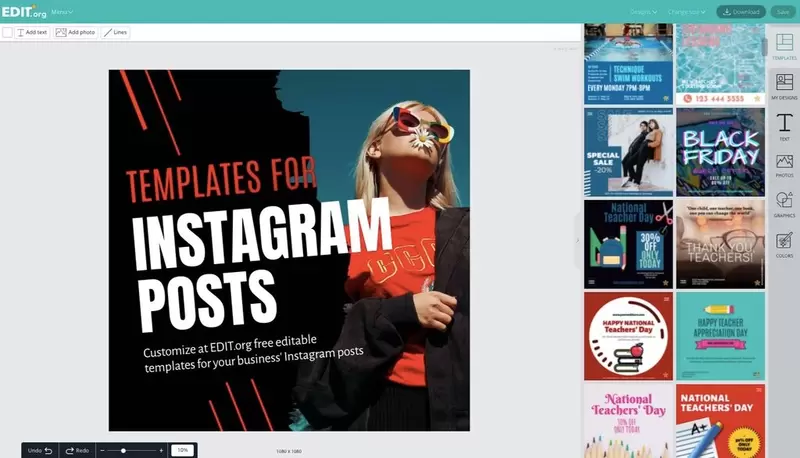Click the 1080 x 1080 size label
The image size is (800, 458).
point(289,451)
